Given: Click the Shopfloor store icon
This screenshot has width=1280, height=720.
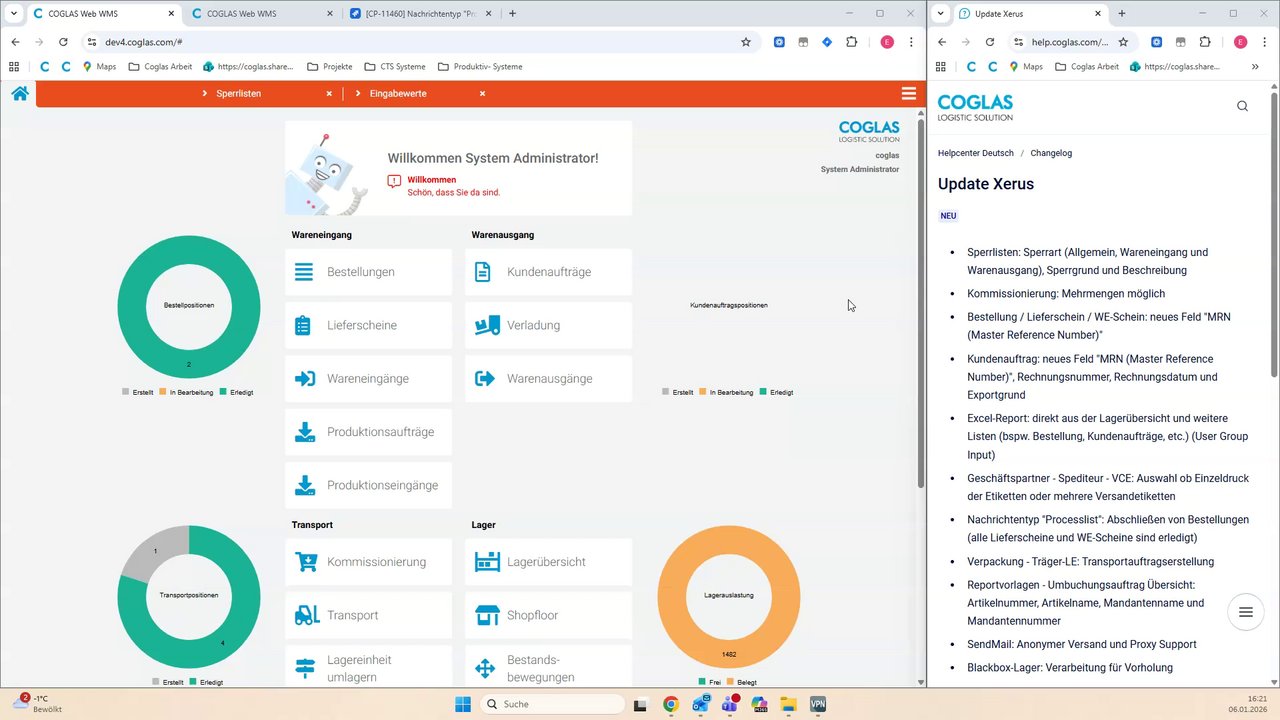Looking at the screenshot, I should tap(487, 615).
